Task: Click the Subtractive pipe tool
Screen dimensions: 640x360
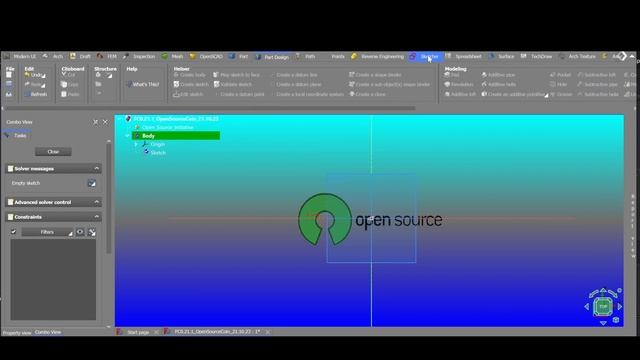Action: pos(597,84)
